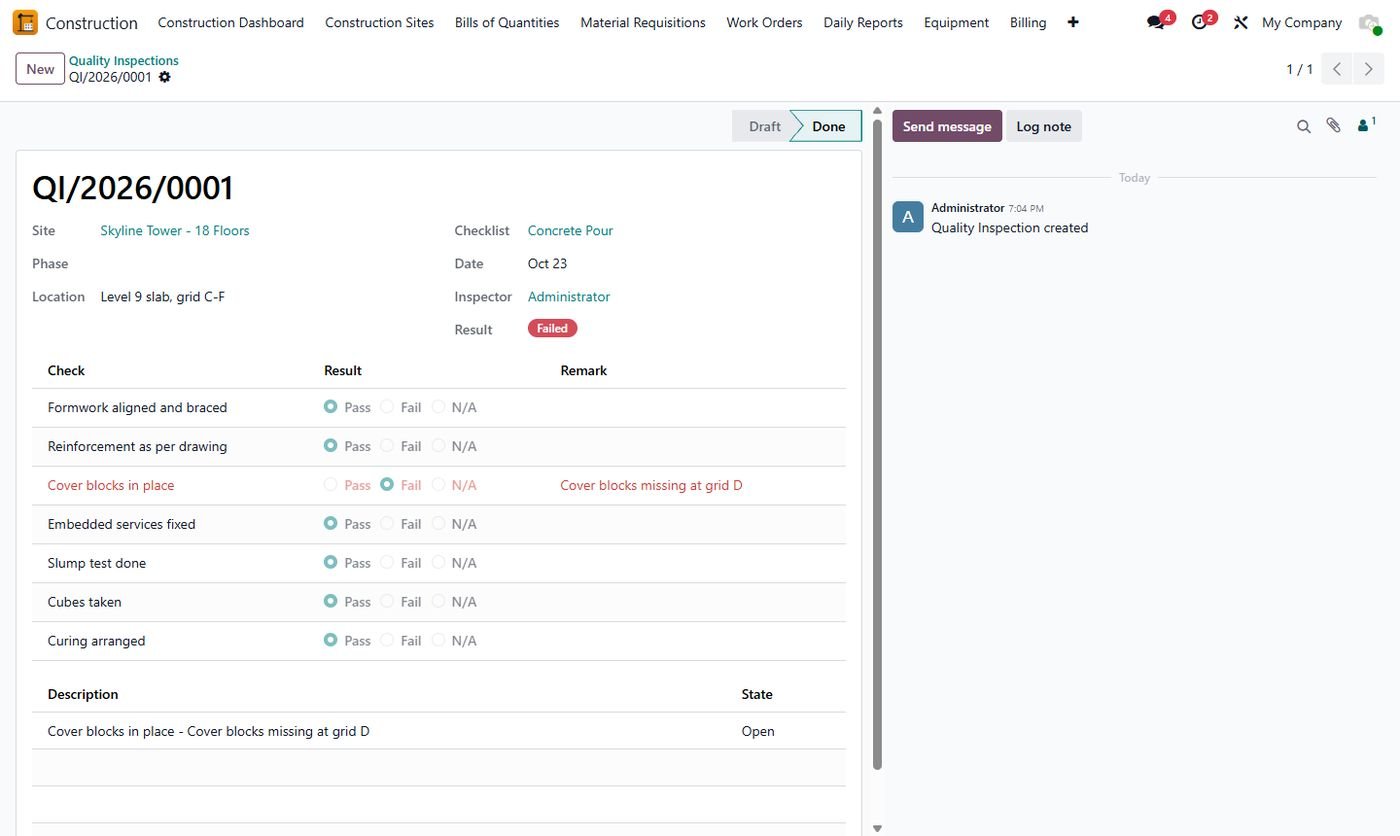Image resolution: width=1400 pixels, height=836 pixels.
Task: Click the Date field showing Oct 23
Action: 547,264
